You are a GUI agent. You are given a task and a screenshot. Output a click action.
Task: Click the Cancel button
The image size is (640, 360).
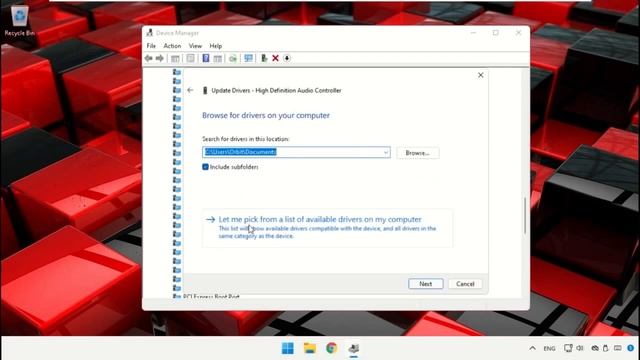(465, 284)
